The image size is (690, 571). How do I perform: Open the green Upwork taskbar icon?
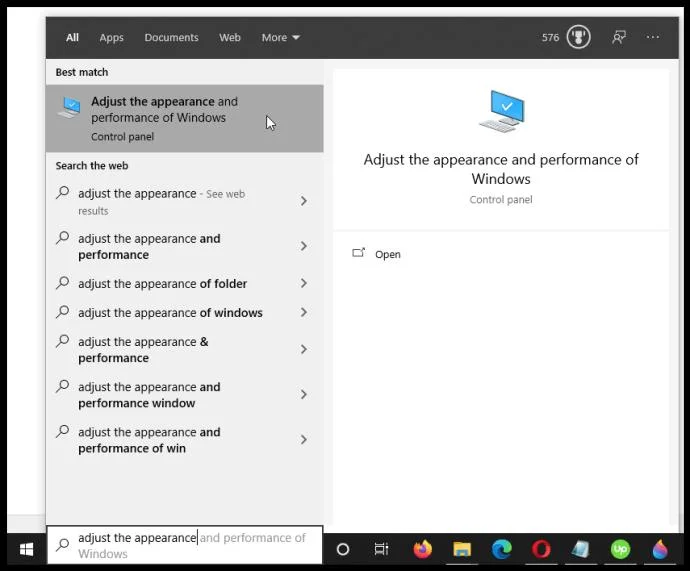[620, 549]
